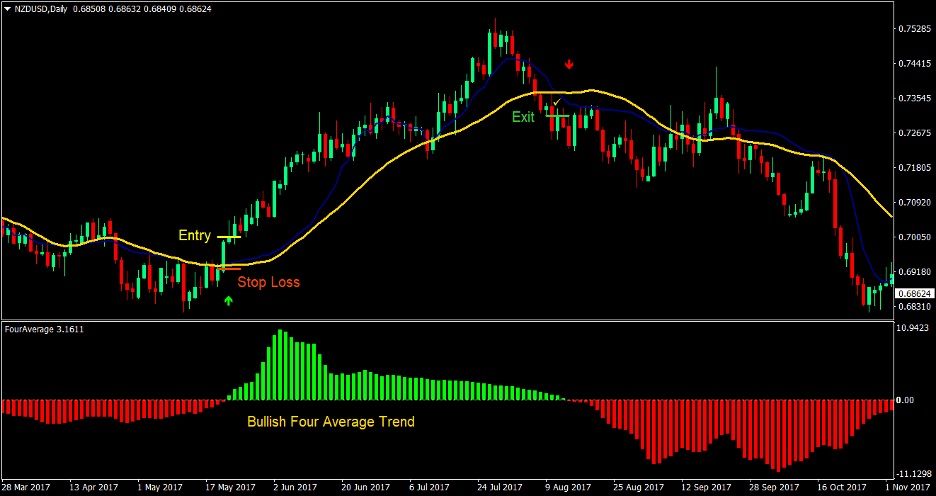This screenshot has width=936, height=496.
Task: Click the FourAverage 3.1611 indicator label
Action: [44, 328]
